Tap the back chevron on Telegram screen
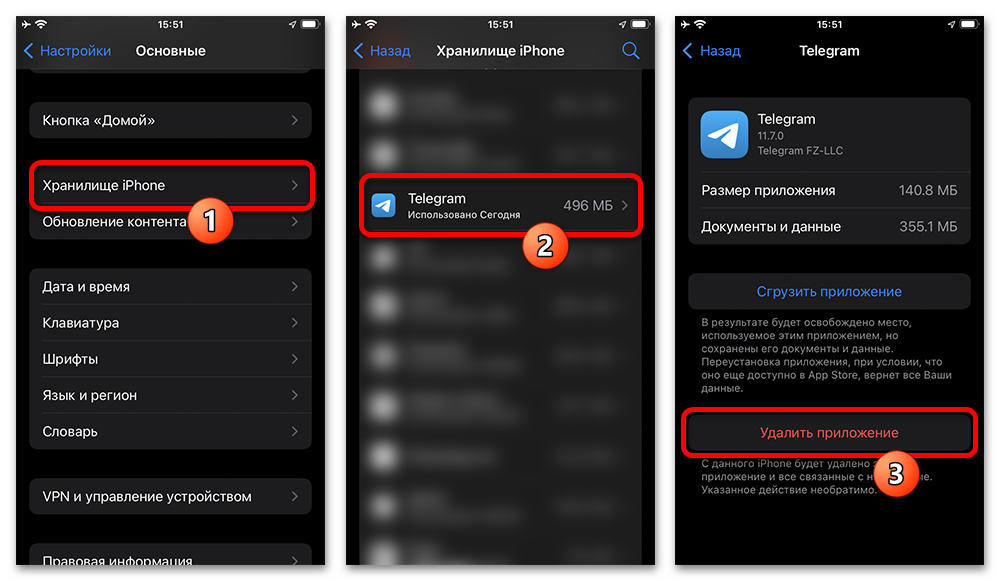 (688, 50)
